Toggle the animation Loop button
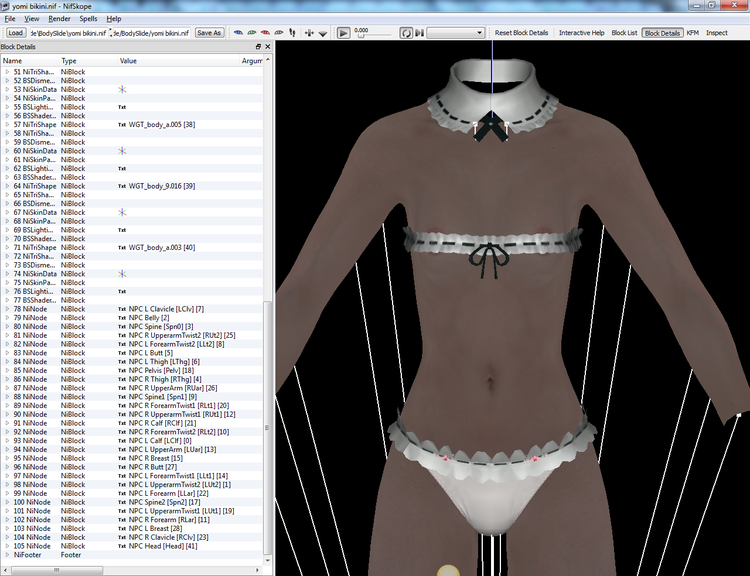The height and width of the screenshot is (576, 750). [406, 33]
